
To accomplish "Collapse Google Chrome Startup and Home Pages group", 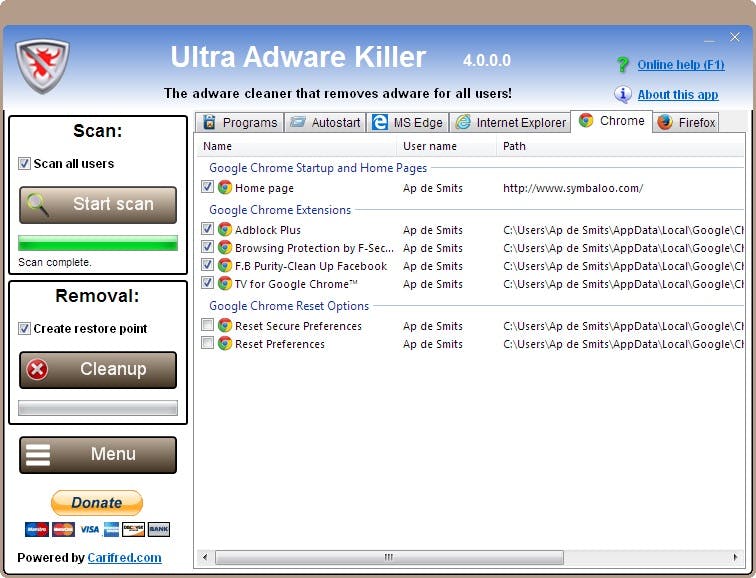I will tap(318, 168).
